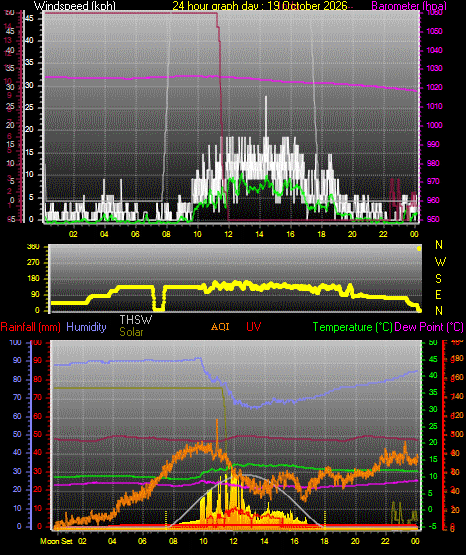The image size is (466, 555).
Task: Click the 12 hour label under the windspeed graph
Action: point(229,234)
